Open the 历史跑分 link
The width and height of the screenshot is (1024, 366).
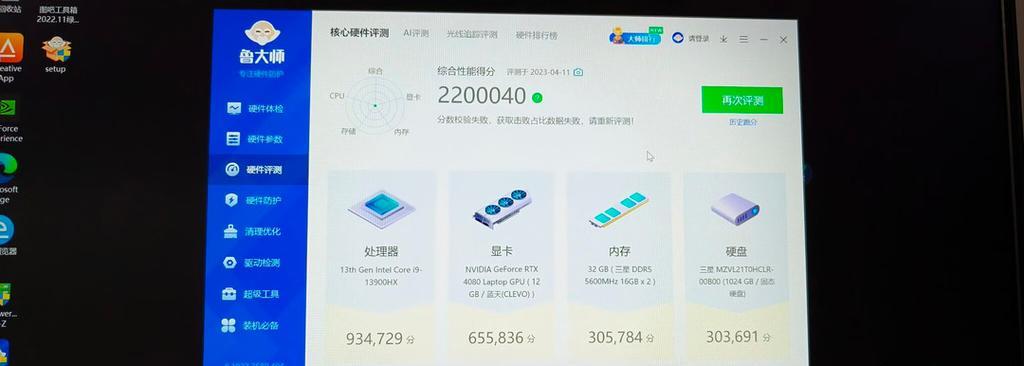click(x=743, y=122)
